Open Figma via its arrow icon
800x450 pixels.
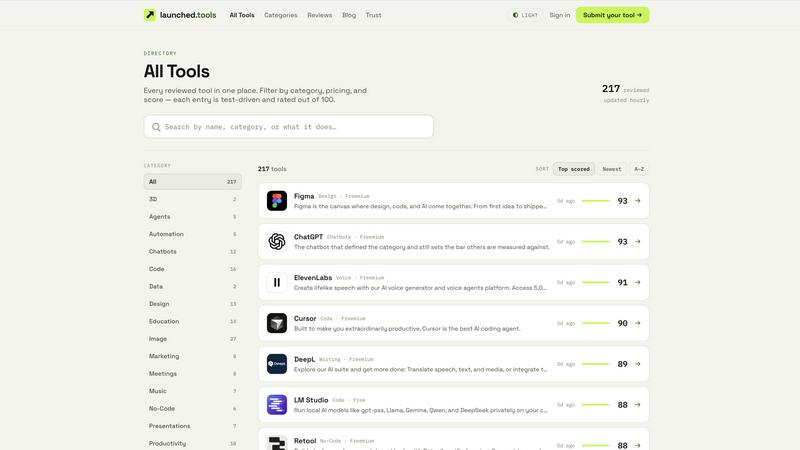pos(638,201)
